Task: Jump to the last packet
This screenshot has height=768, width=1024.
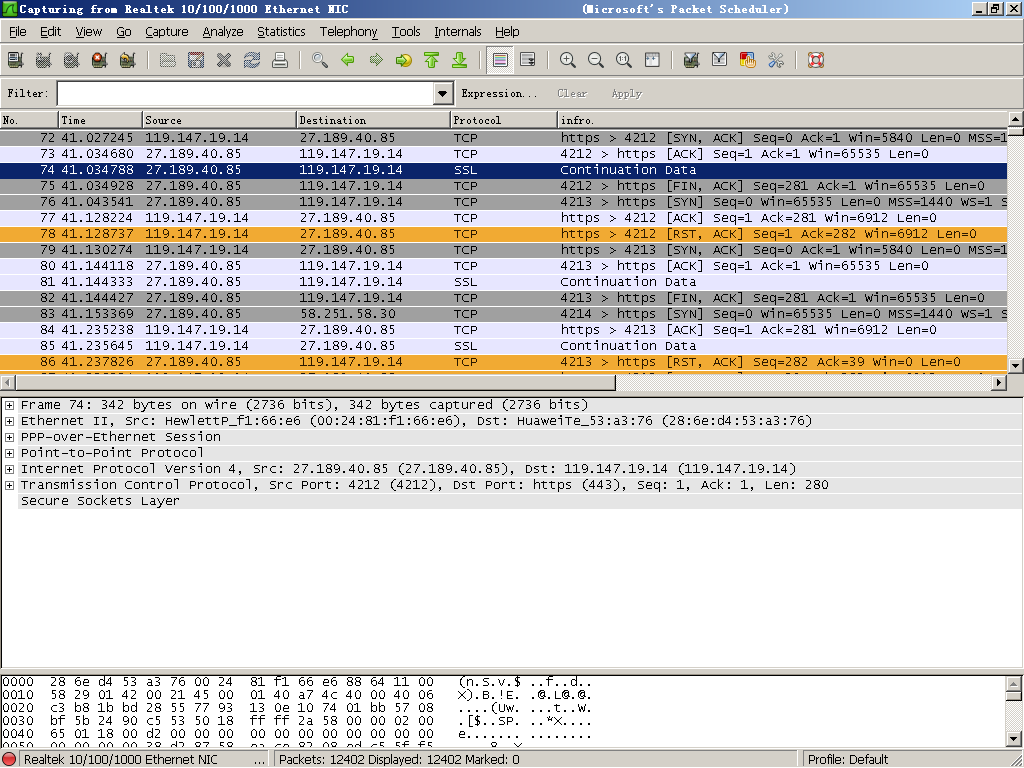Action: click(x=459, y=60)
